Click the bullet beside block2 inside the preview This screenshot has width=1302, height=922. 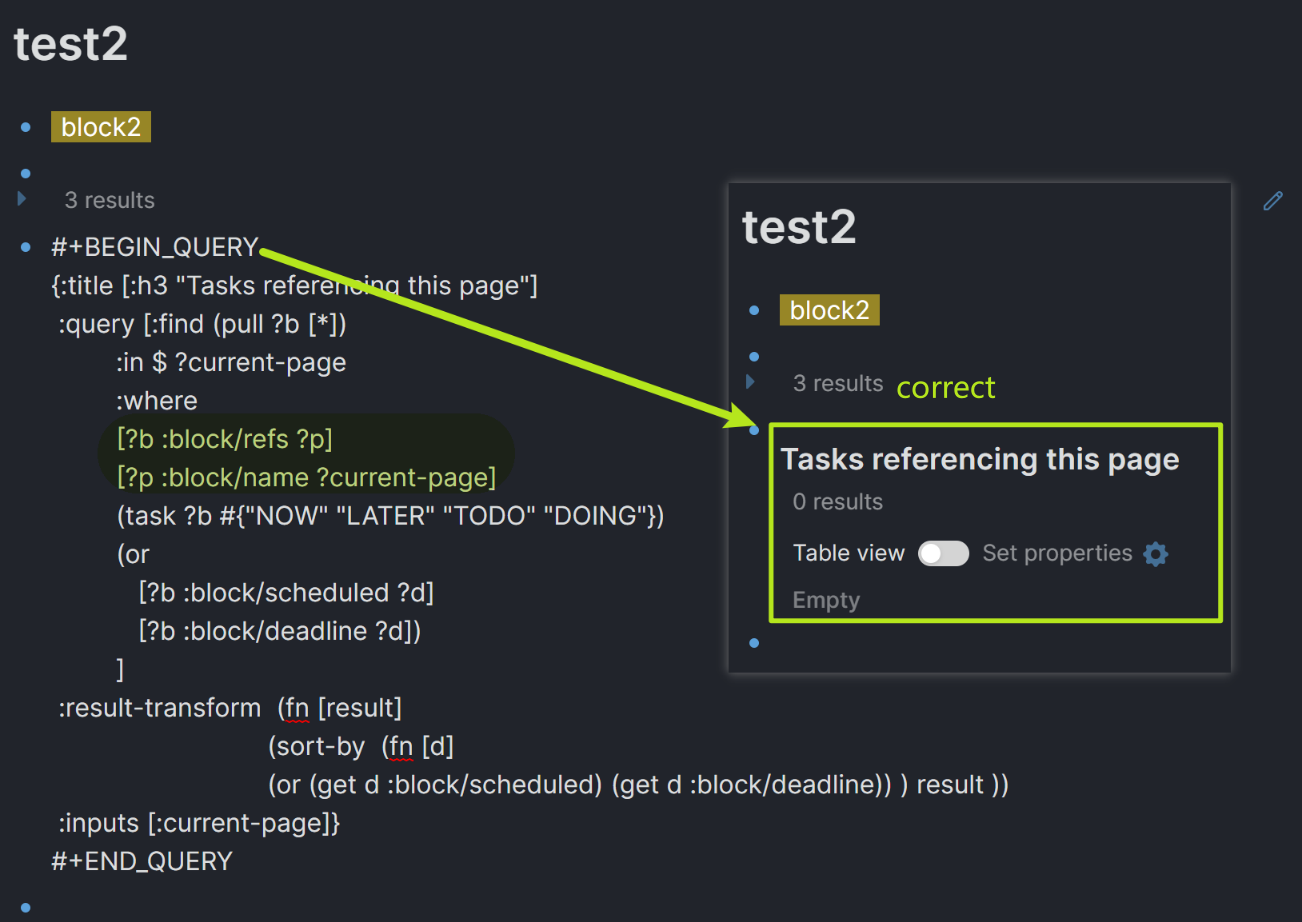coord(753,310)
